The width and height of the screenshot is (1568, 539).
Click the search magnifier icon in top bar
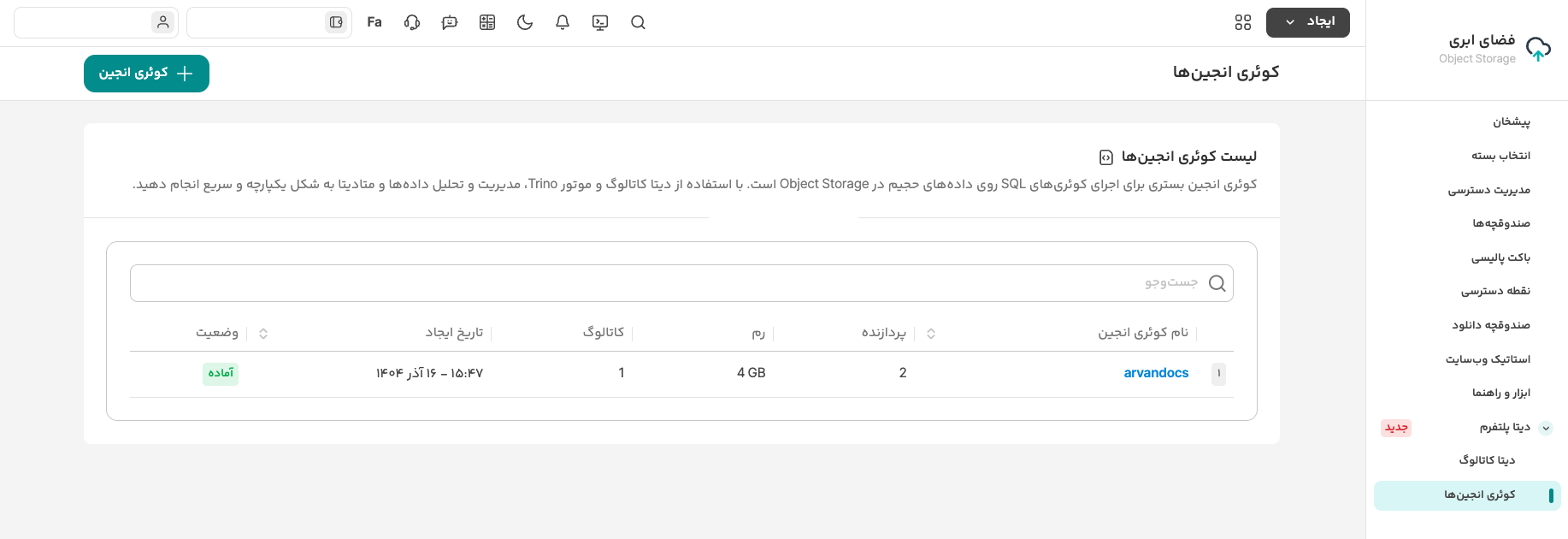(638, 22)
